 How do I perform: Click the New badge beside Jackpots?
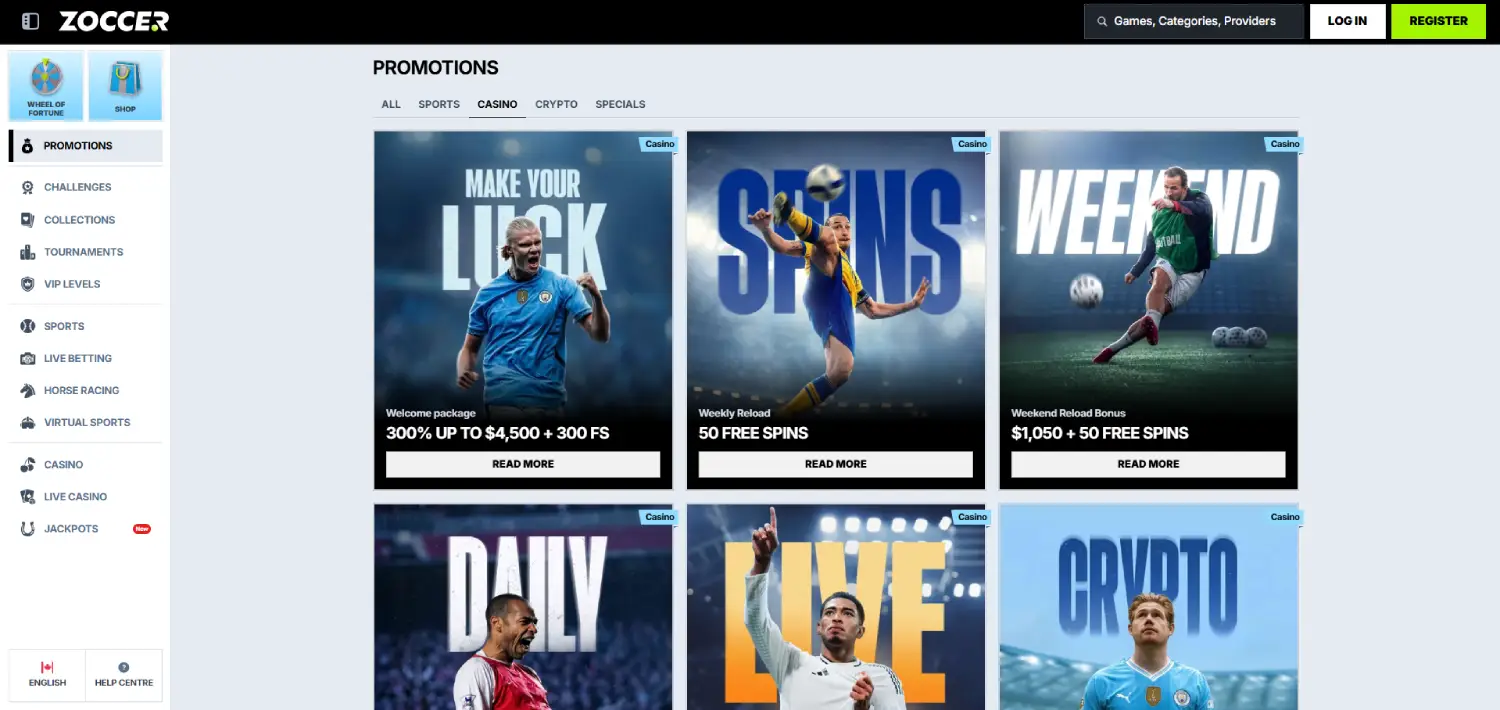tap(142, 528)
